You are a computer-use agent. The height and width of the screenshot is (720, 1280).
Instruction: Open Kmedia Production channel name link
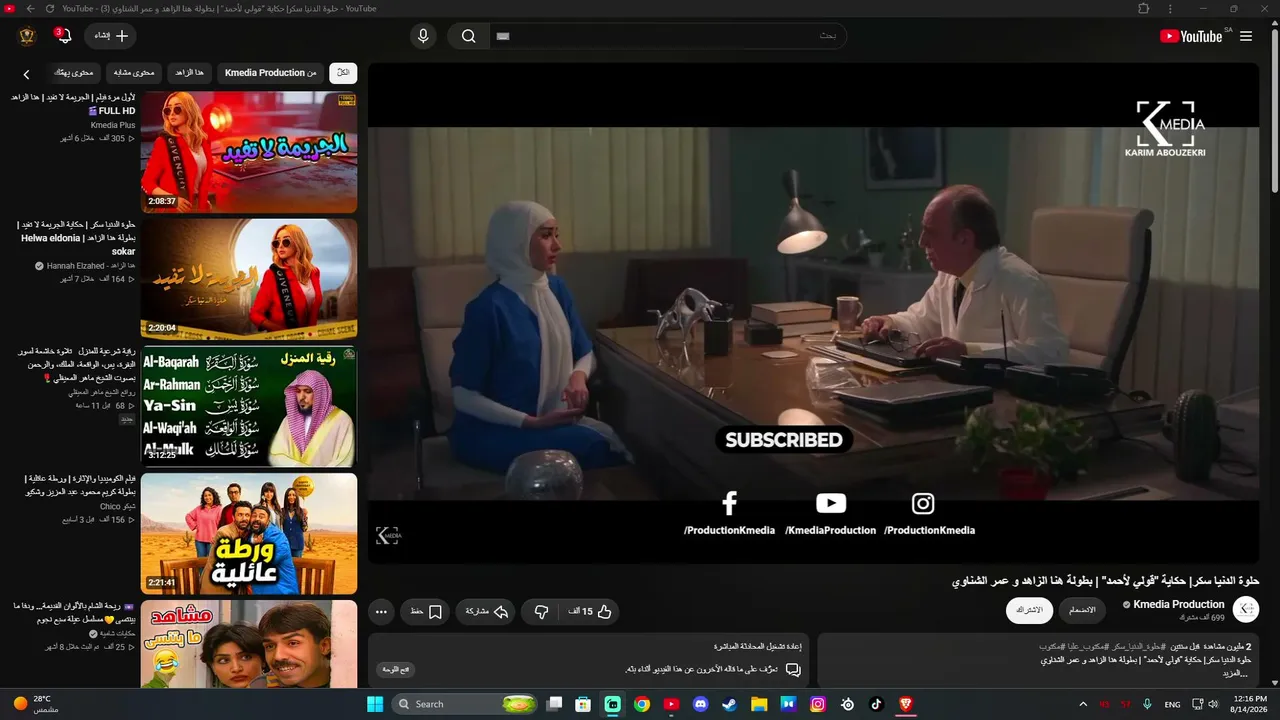(x=1179, y=604)
